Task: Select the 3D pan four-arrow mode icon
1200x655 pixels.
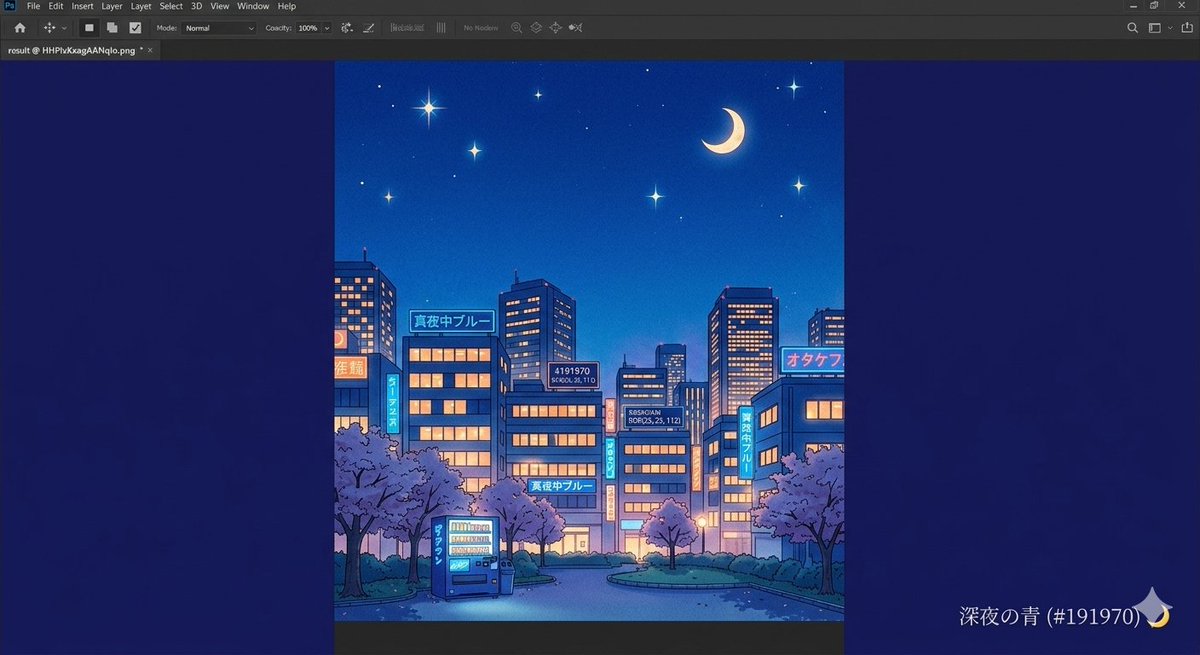Action: coord(554,28)
